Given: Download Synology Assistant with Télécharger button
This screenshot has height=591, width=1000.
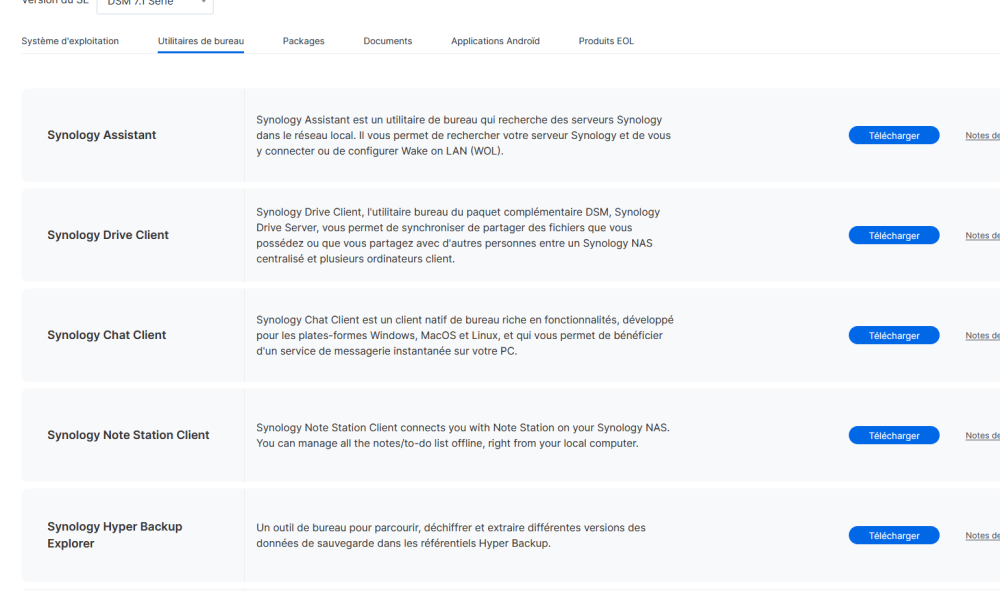Looking at the screenshot, I should tap(894, 135).
